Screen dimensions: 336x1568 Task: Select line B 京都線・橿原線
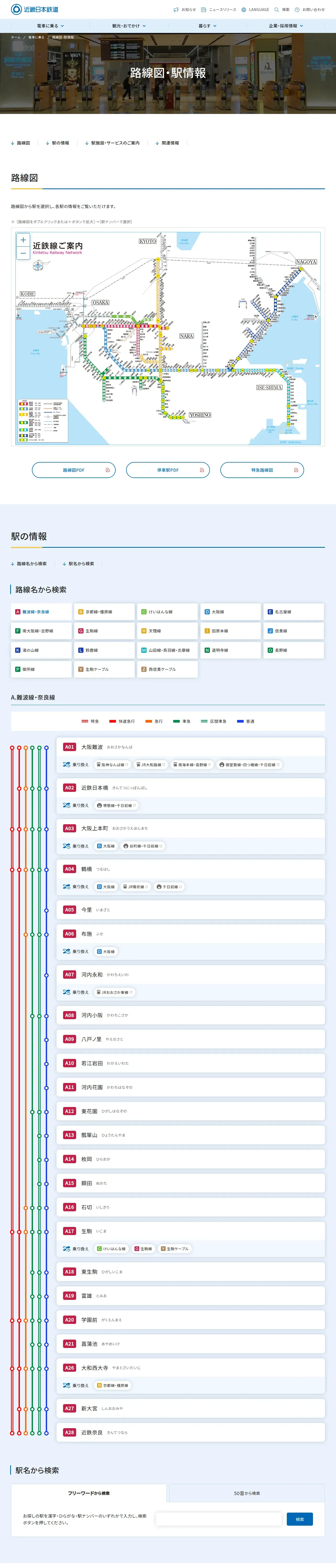104,612
